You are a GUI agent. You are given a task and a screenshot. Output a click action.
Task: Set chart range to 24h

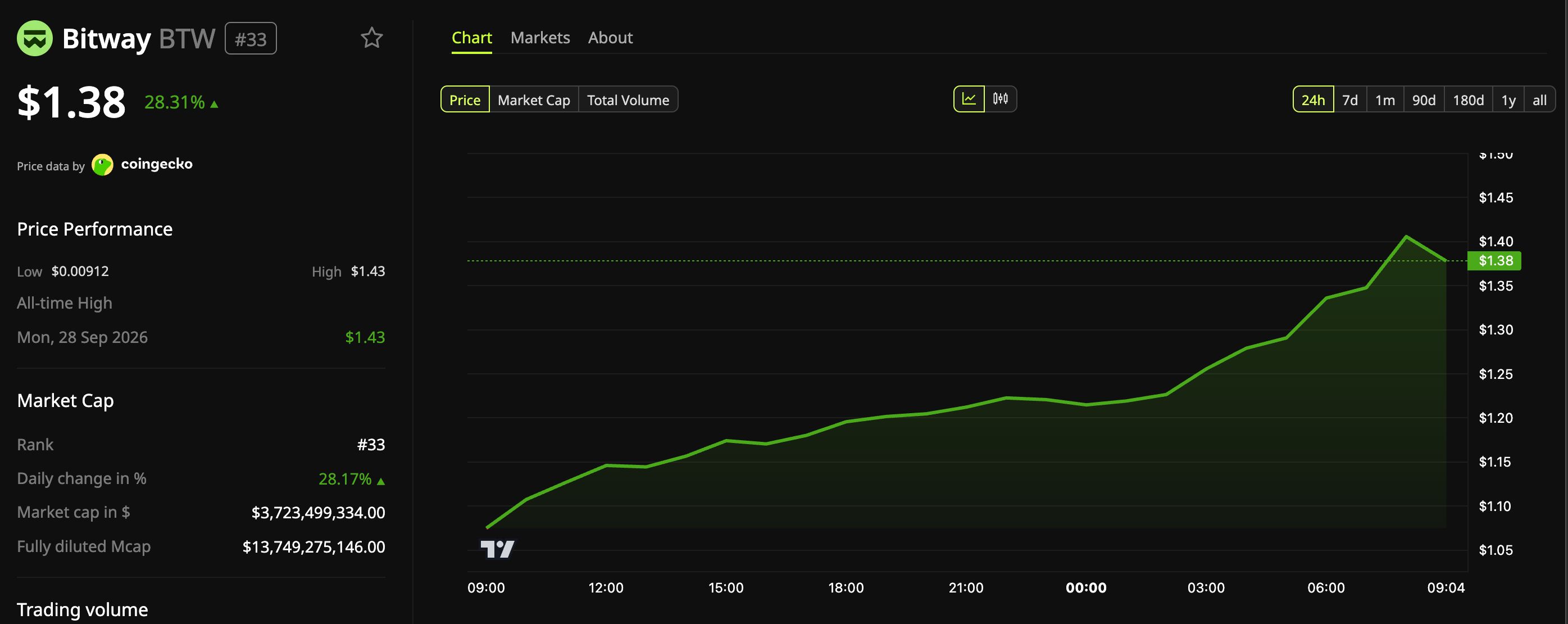coord(1313,100)
